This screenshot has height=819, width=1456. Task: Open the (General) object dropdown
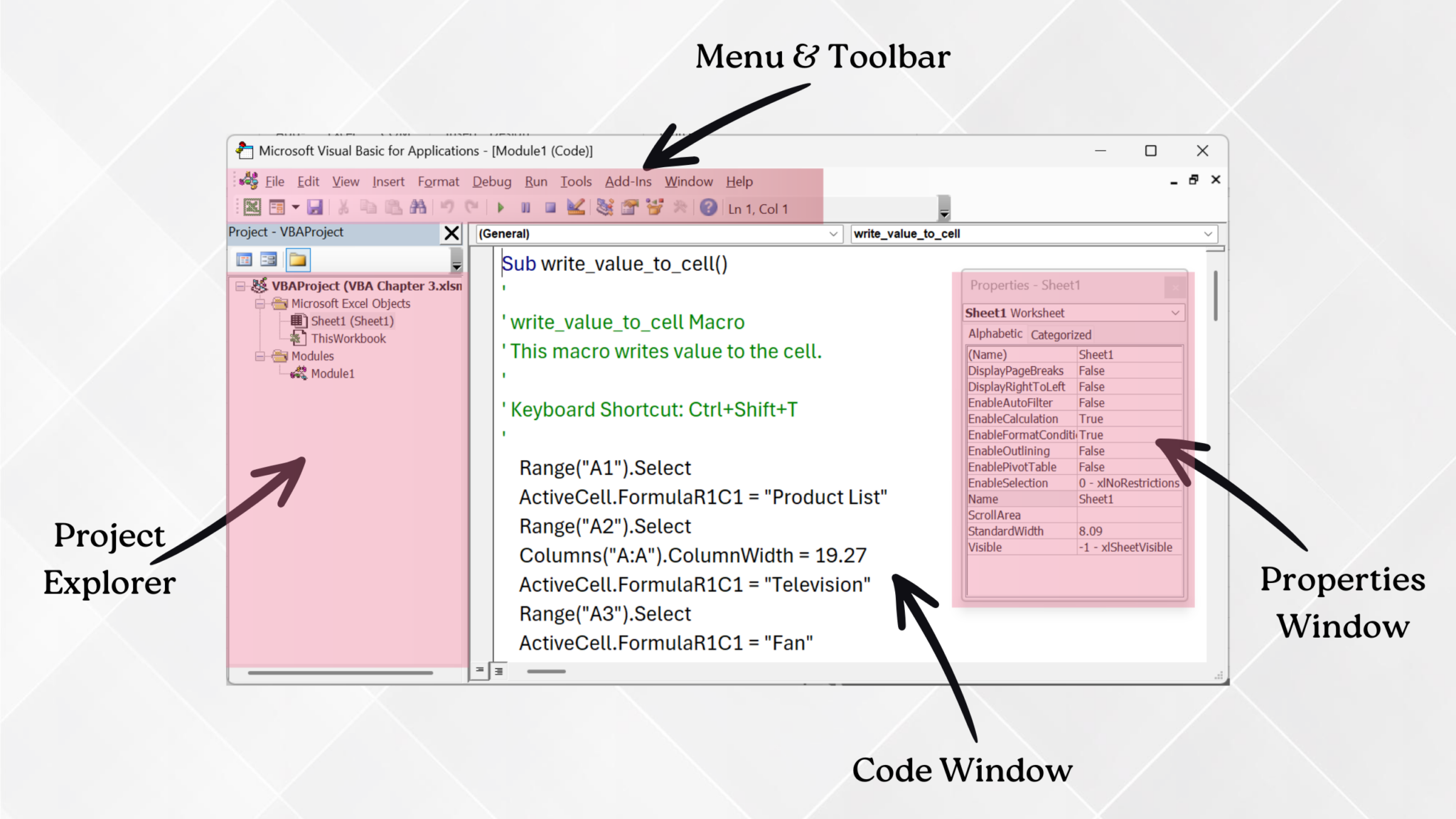click(x=833, y=233)
